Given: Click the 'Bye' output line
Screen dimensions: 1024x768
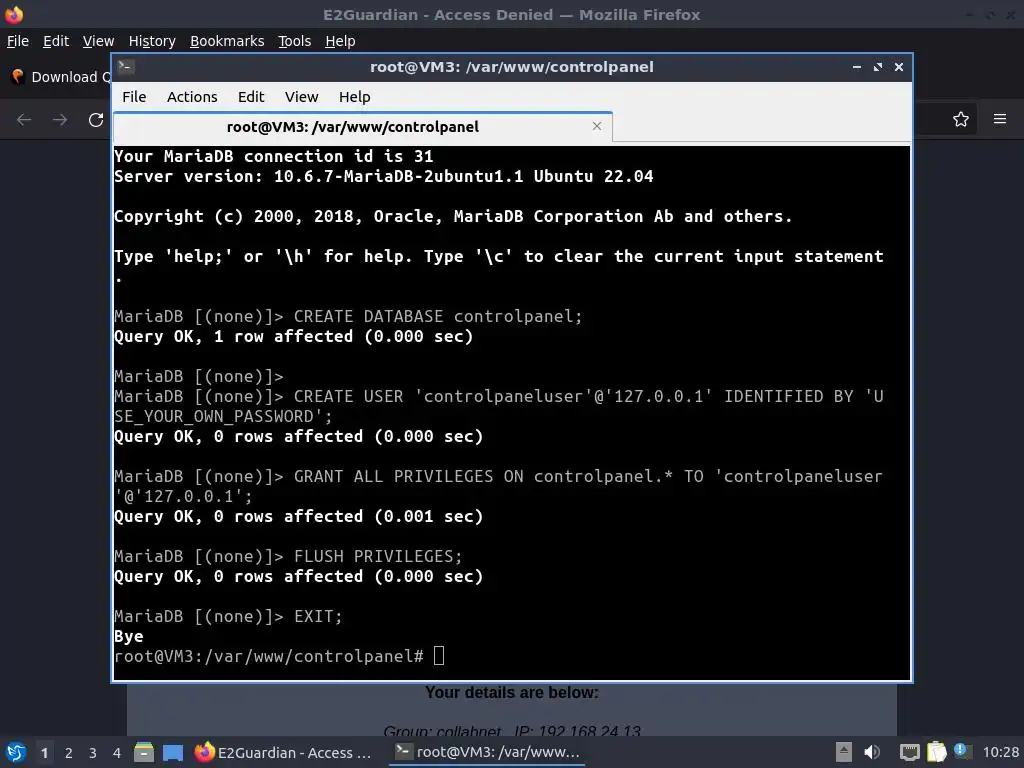Looking at the screenshot, I should click(129, 636).
